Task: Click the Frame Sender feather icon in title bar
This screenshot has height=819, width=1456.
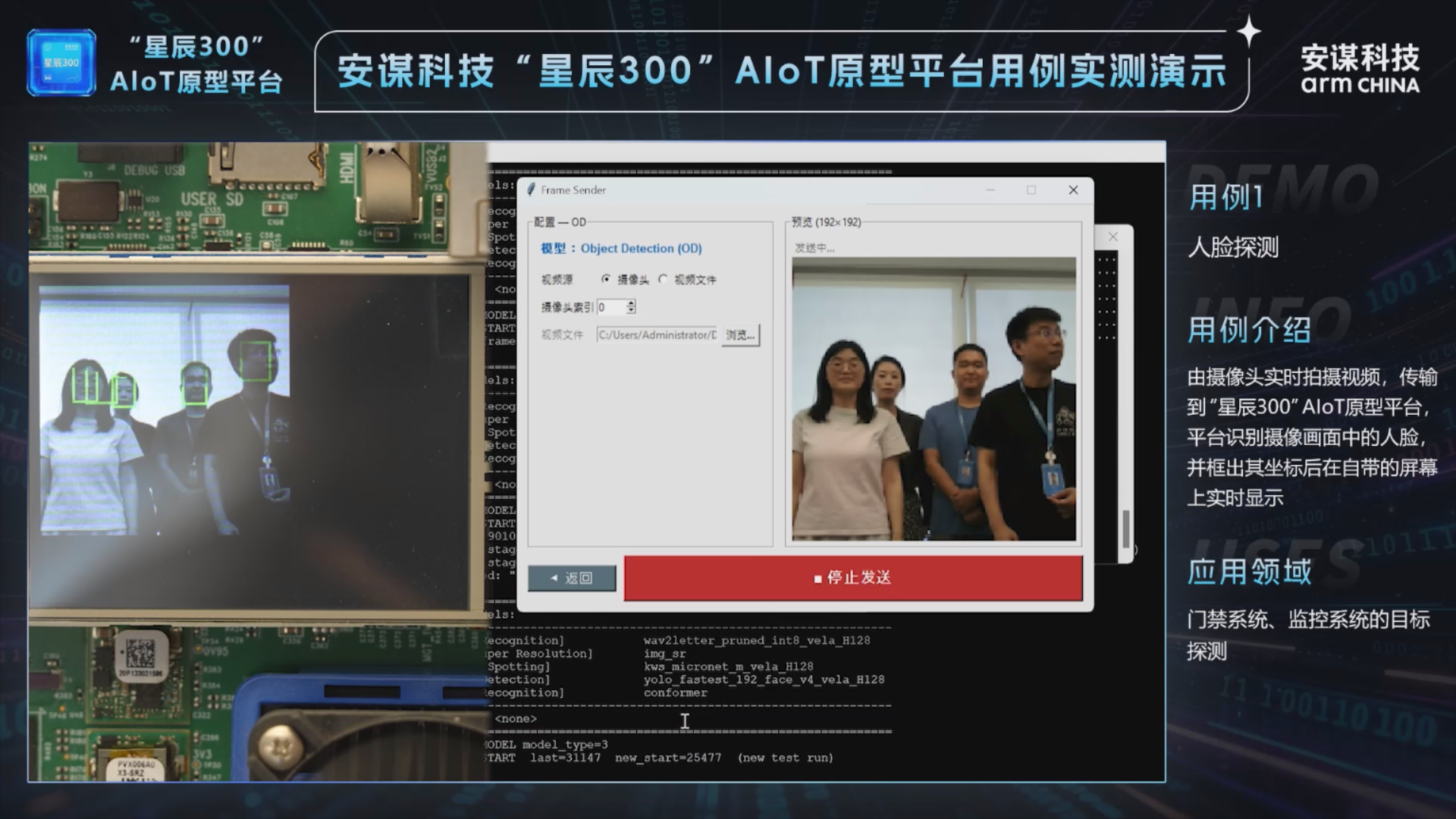Action: click(x=532, y=190)
